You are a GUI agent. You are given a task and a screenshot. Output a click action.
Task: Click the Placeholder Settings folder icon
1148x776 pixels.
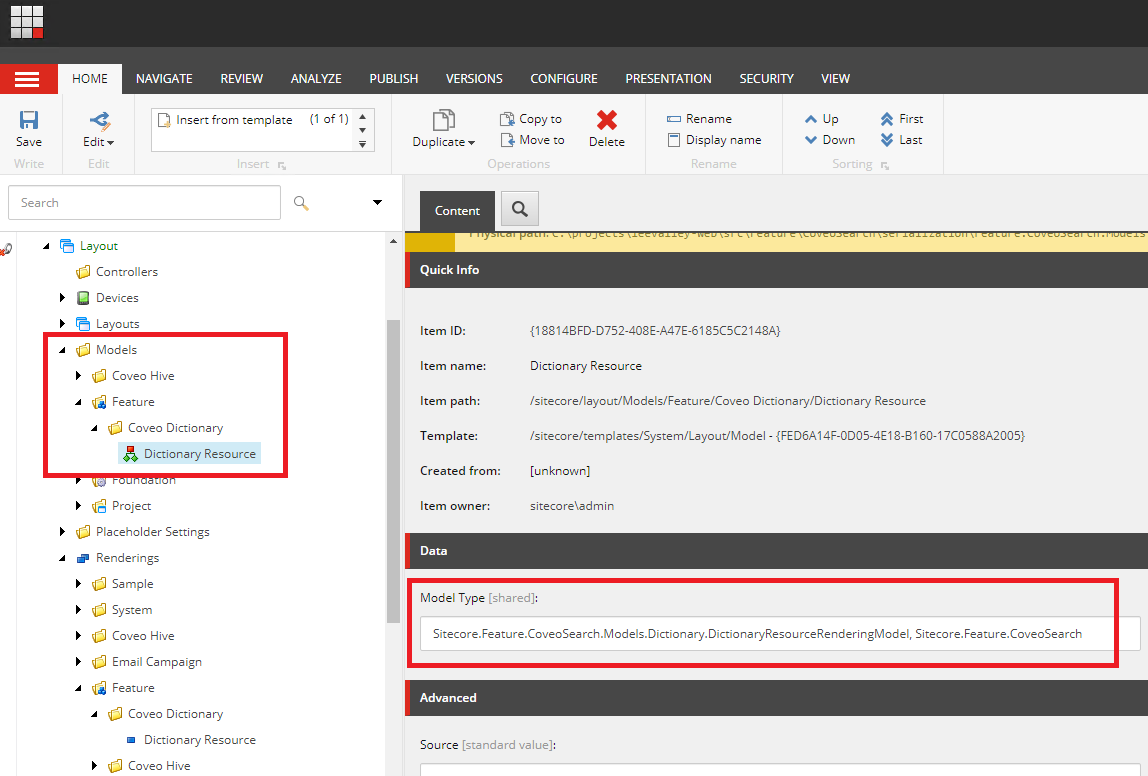coord(83,532)
